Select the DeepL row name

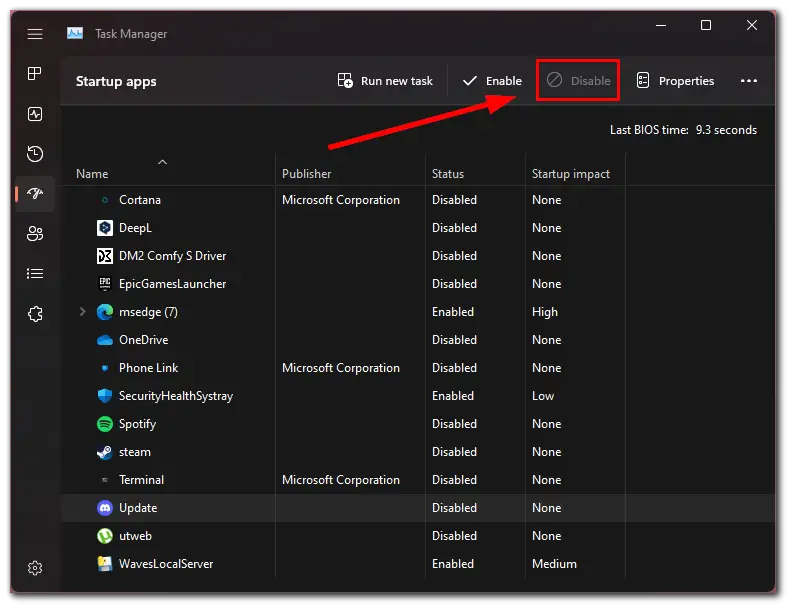pos(135,228)
